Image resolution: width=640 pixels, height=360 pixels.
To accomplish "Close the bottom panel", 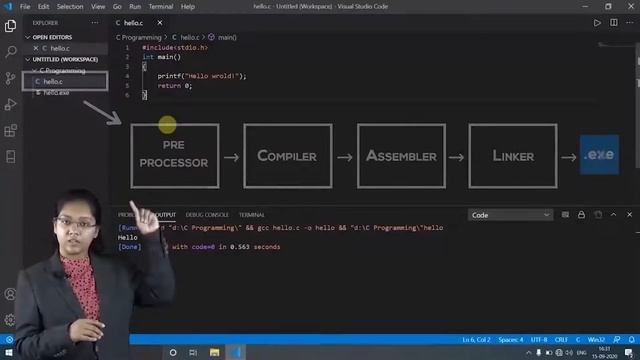I will pyautogui.click(x=629, y=215).
